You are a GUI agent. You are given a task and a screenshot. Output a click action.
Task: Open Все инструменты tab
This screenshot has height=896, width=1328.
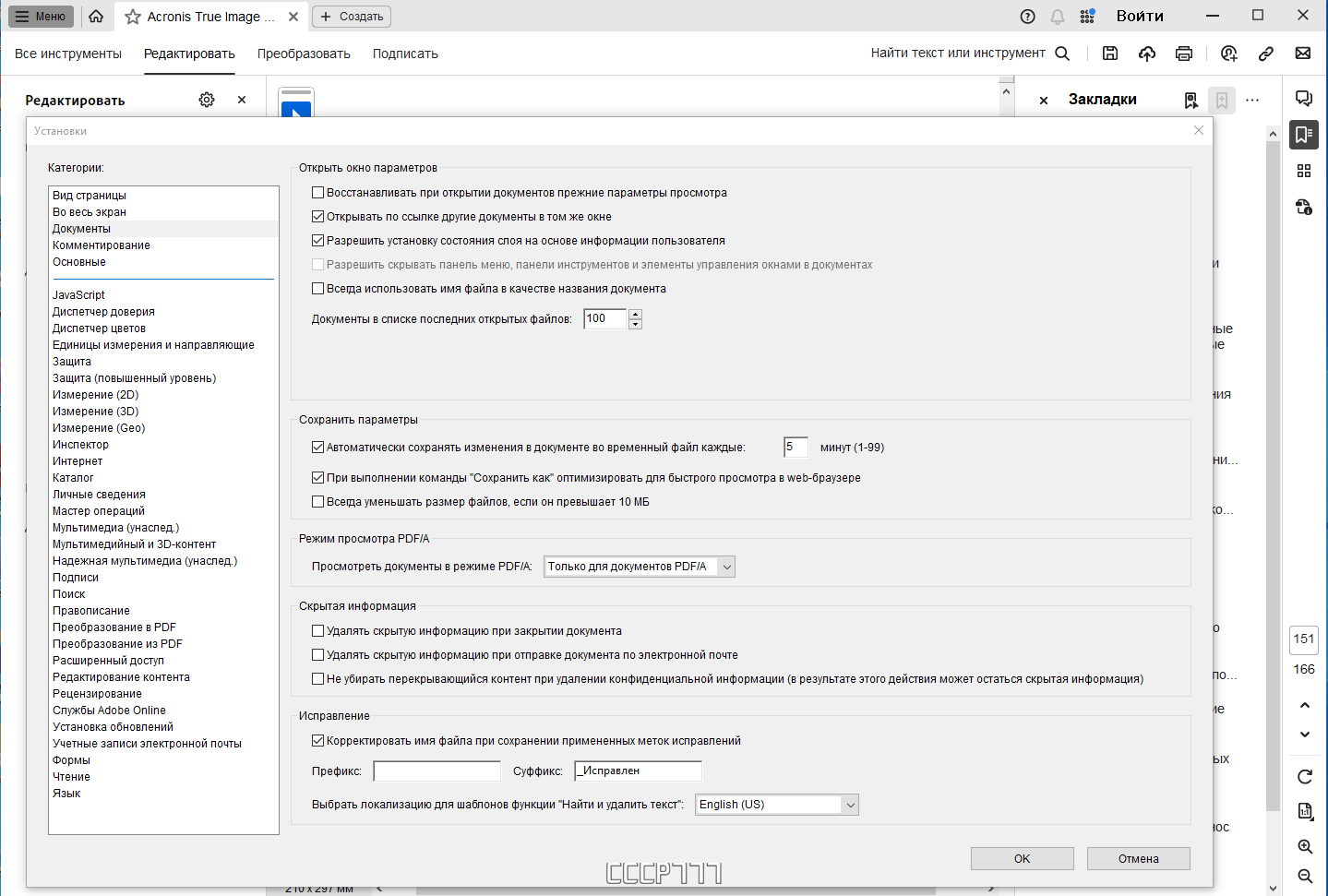click(x=68, y=54)
